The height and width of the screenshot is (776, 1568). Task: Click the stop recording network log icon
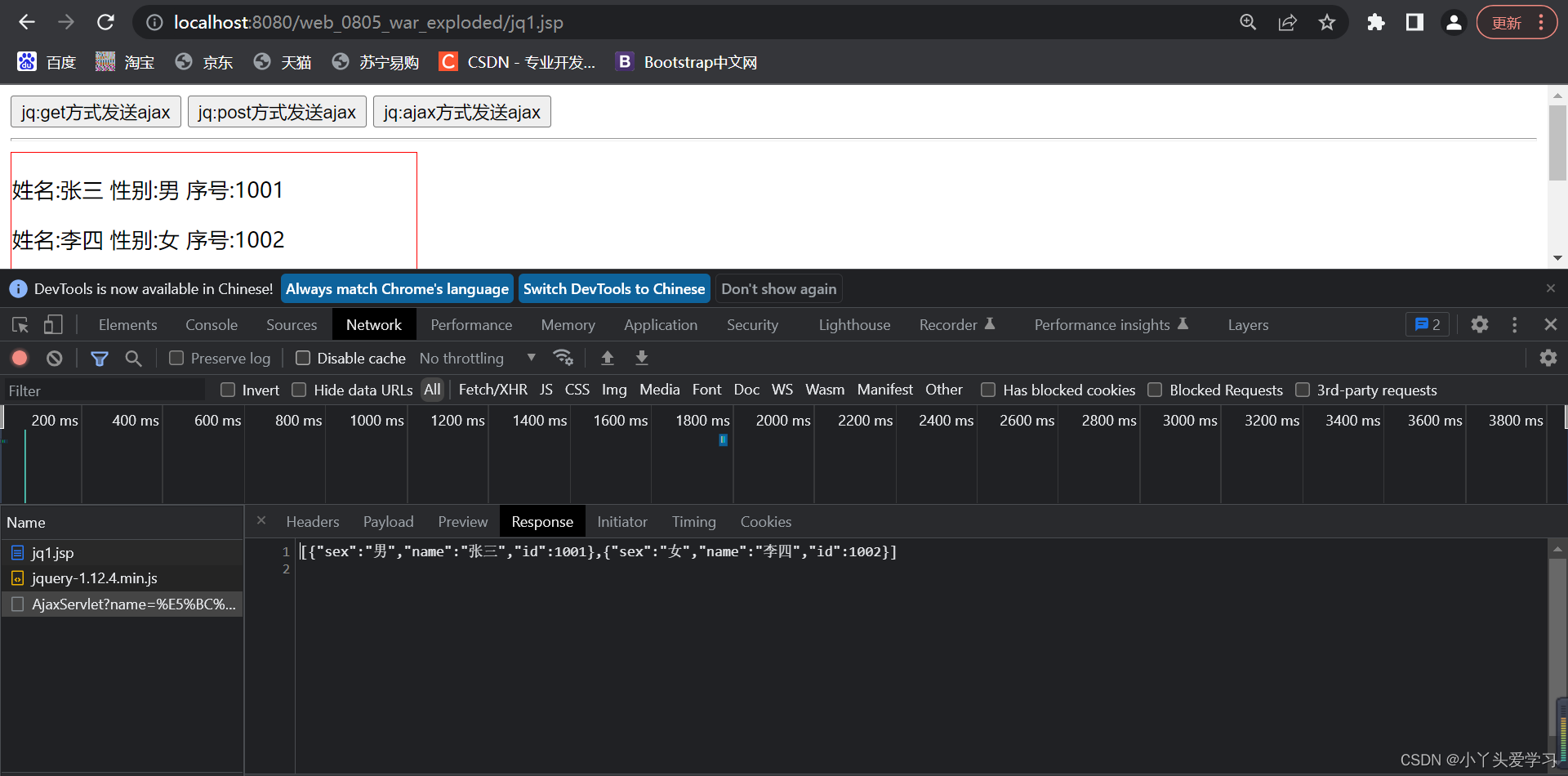[x=20, y=358]
